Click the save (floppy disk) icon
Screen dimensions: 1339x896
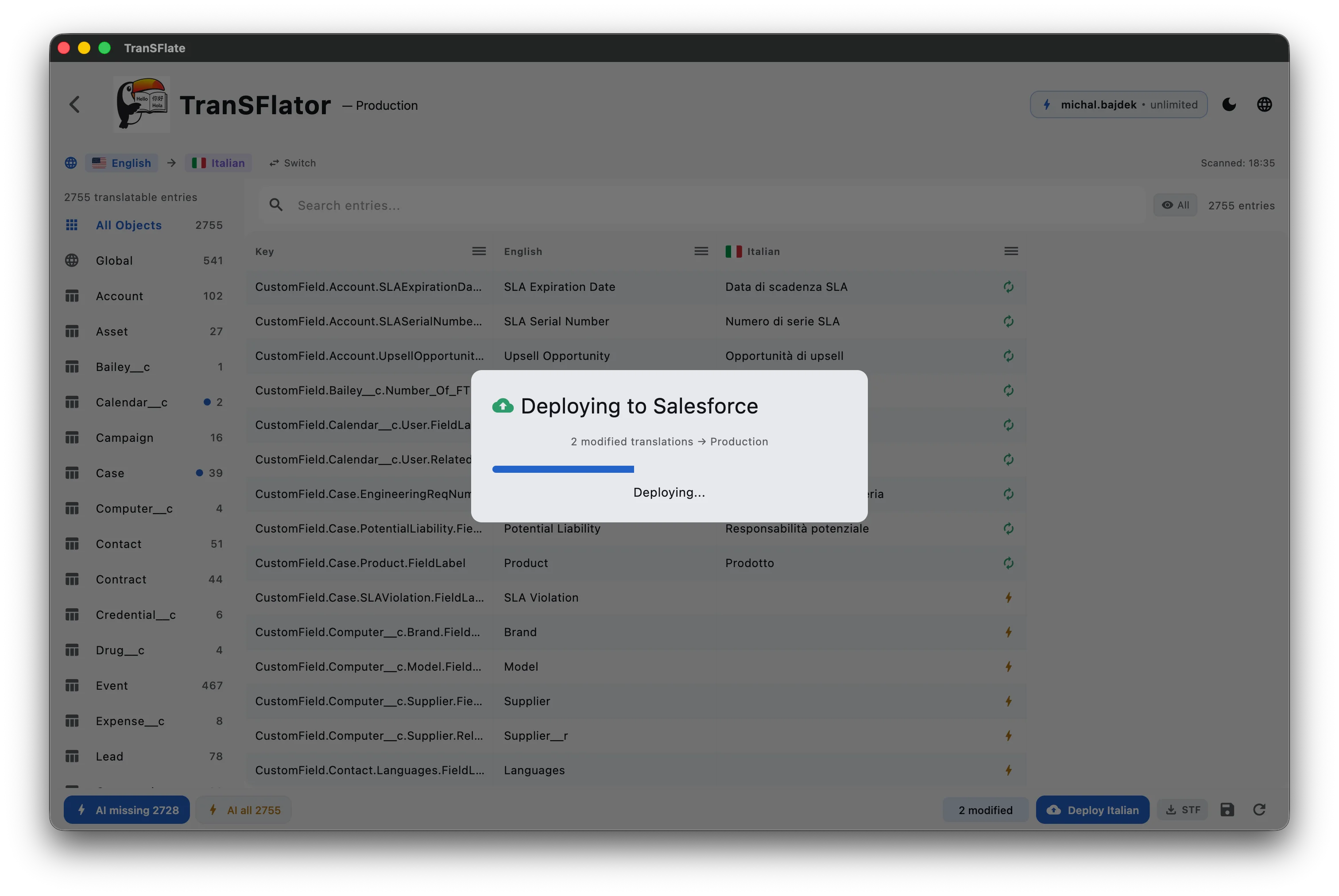click(1227, 810)
